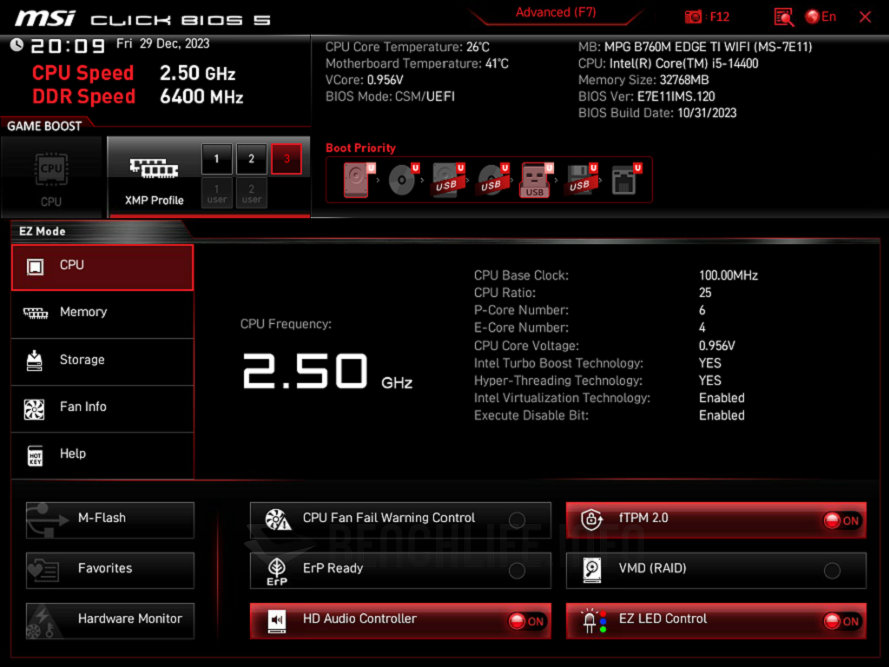Select the optical disc boot device icon
Viewport: 889px width, 667px height.
pyautogui.click(x=403, y=180)
